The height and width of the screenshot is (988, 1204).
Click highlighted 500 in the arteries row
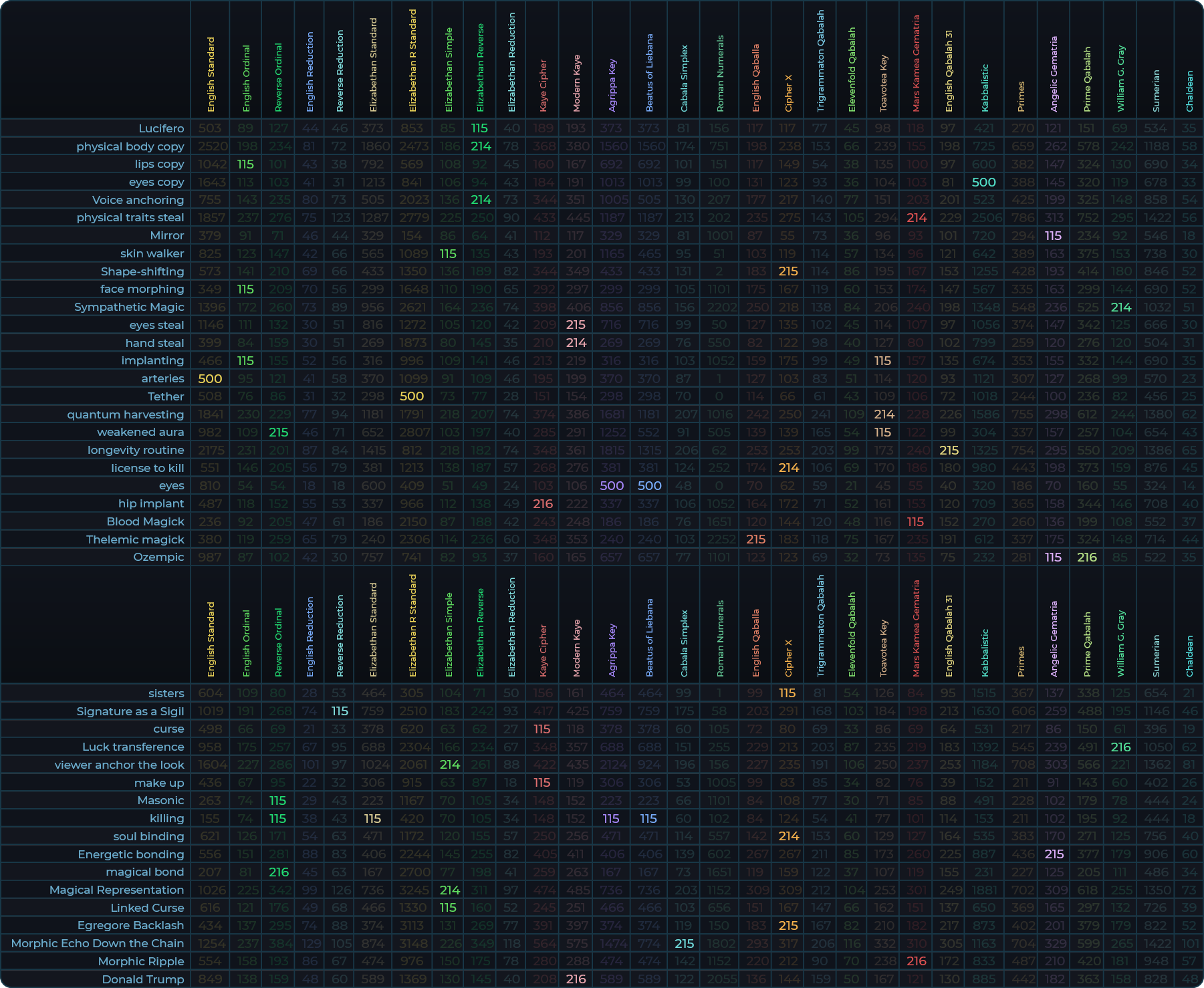210,378
